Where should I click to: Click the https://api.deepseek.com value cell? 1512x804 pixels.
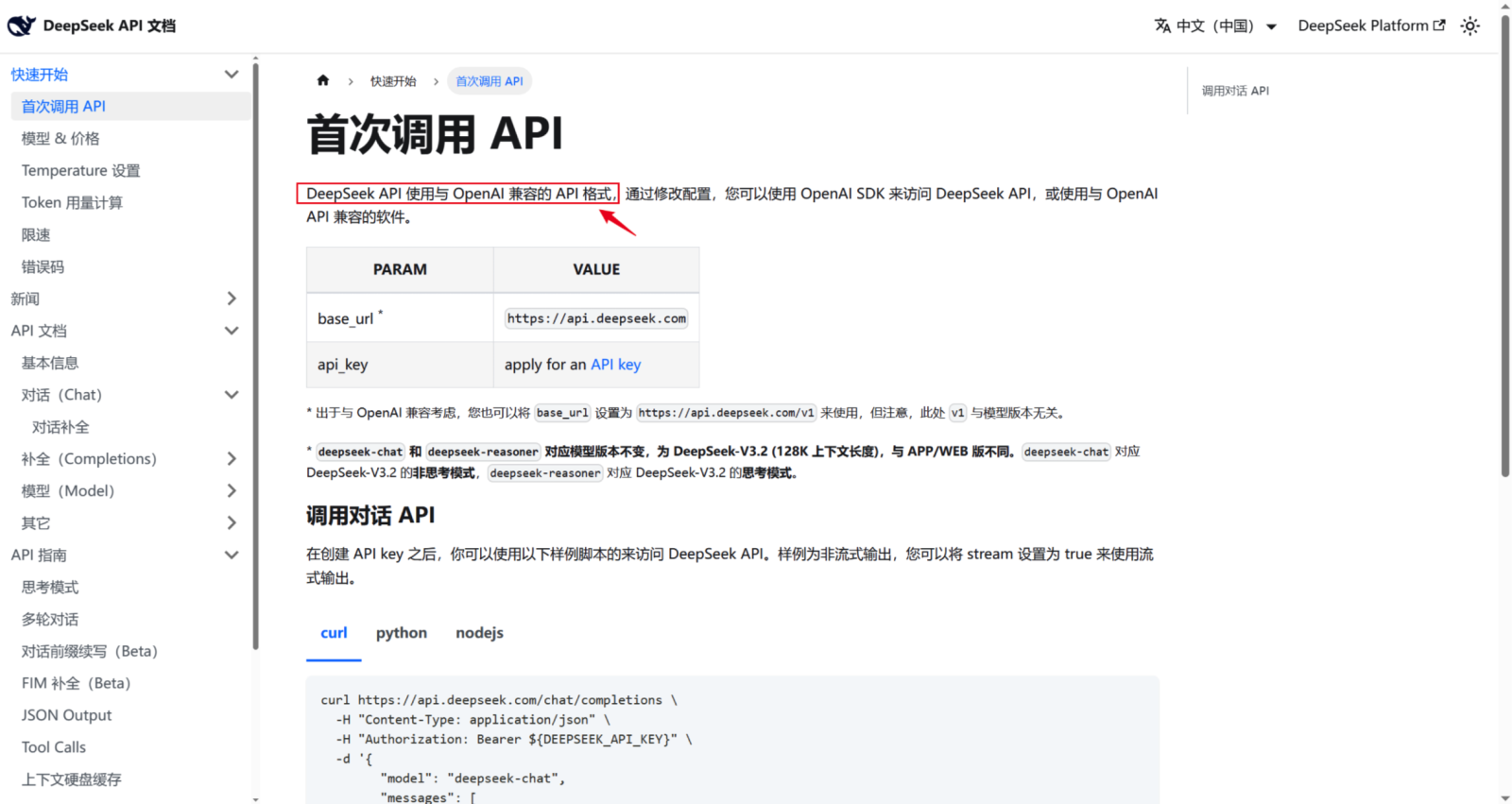point(596,318)
